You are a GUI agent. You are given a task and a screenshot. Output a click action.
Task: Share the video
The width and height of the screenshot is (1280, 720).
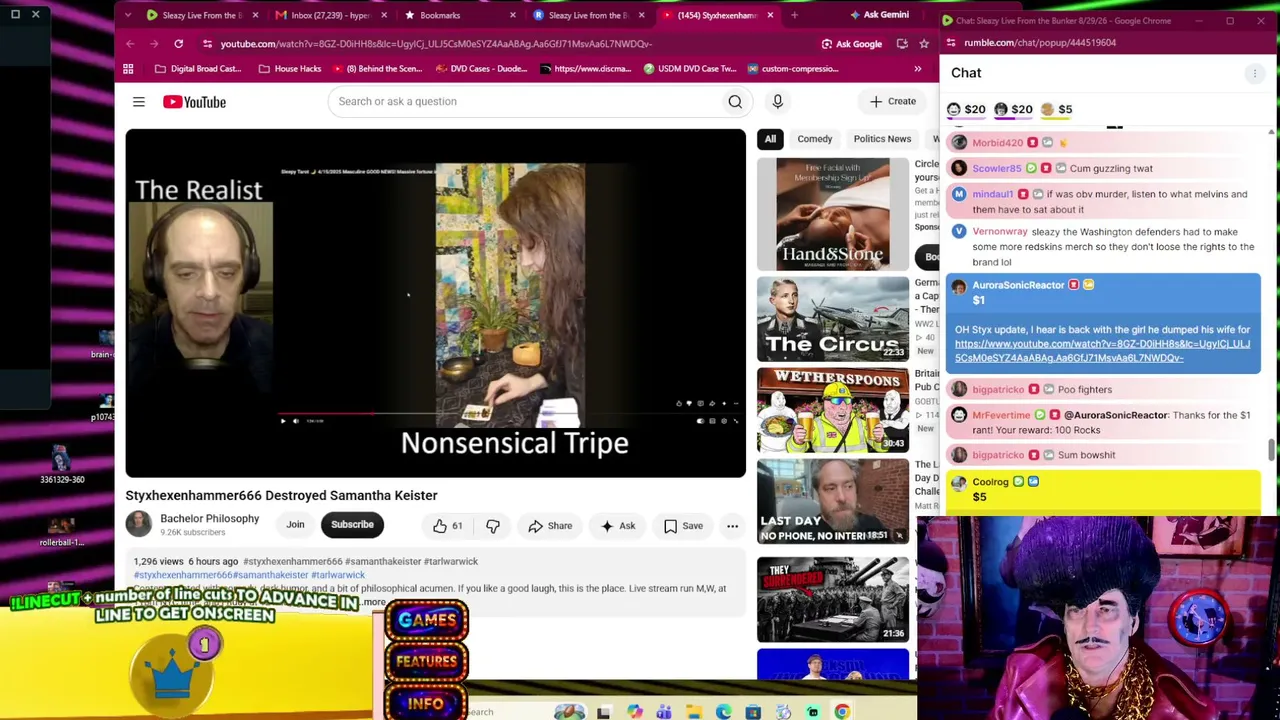[x=550, y=526]
